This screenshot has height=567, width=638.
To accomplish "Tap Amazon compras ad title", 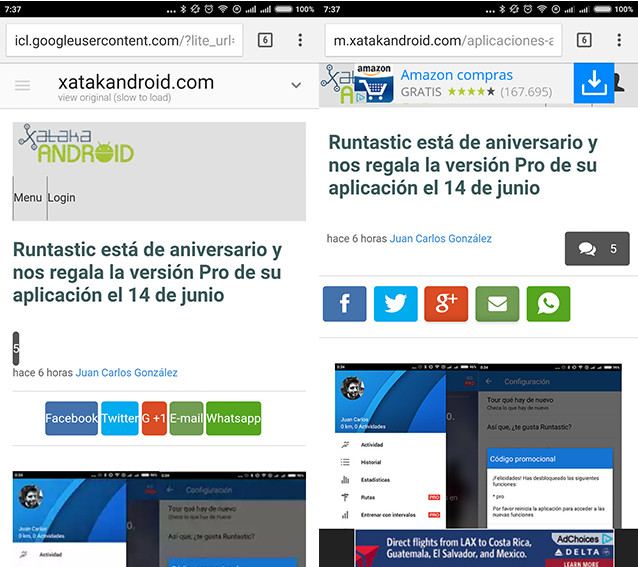I will tap(457, 75).
